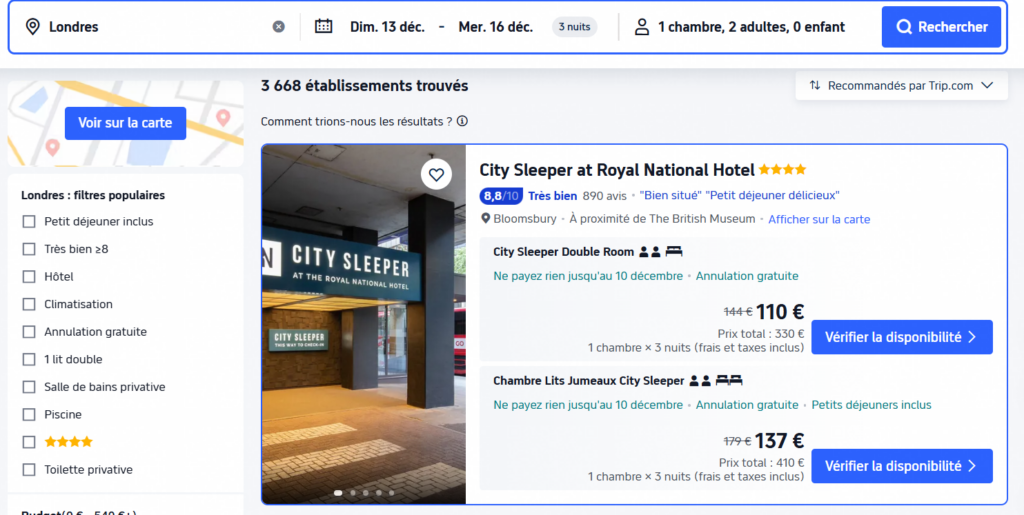Click the Rechercher search button
This screenshot has width=1024, height=515.
[x=941, y=27]
